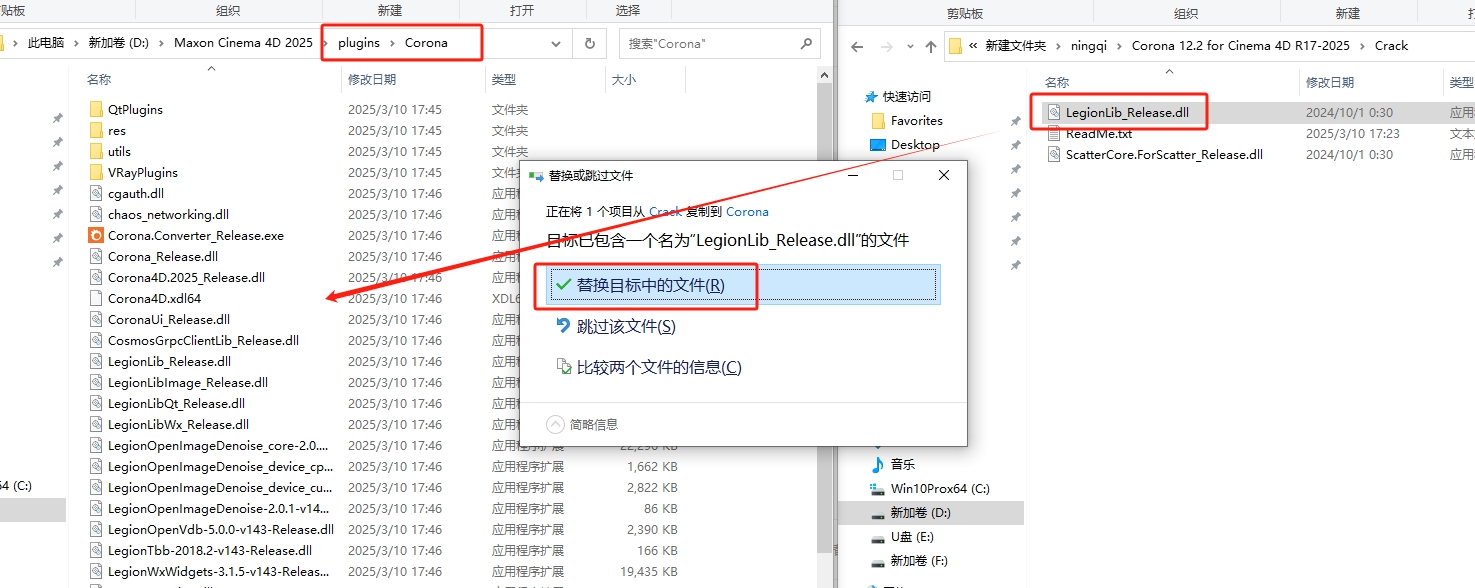Click 此电脑 in left address bar
The width and height of the screenshot is (1475, 588).
point(46,43)
